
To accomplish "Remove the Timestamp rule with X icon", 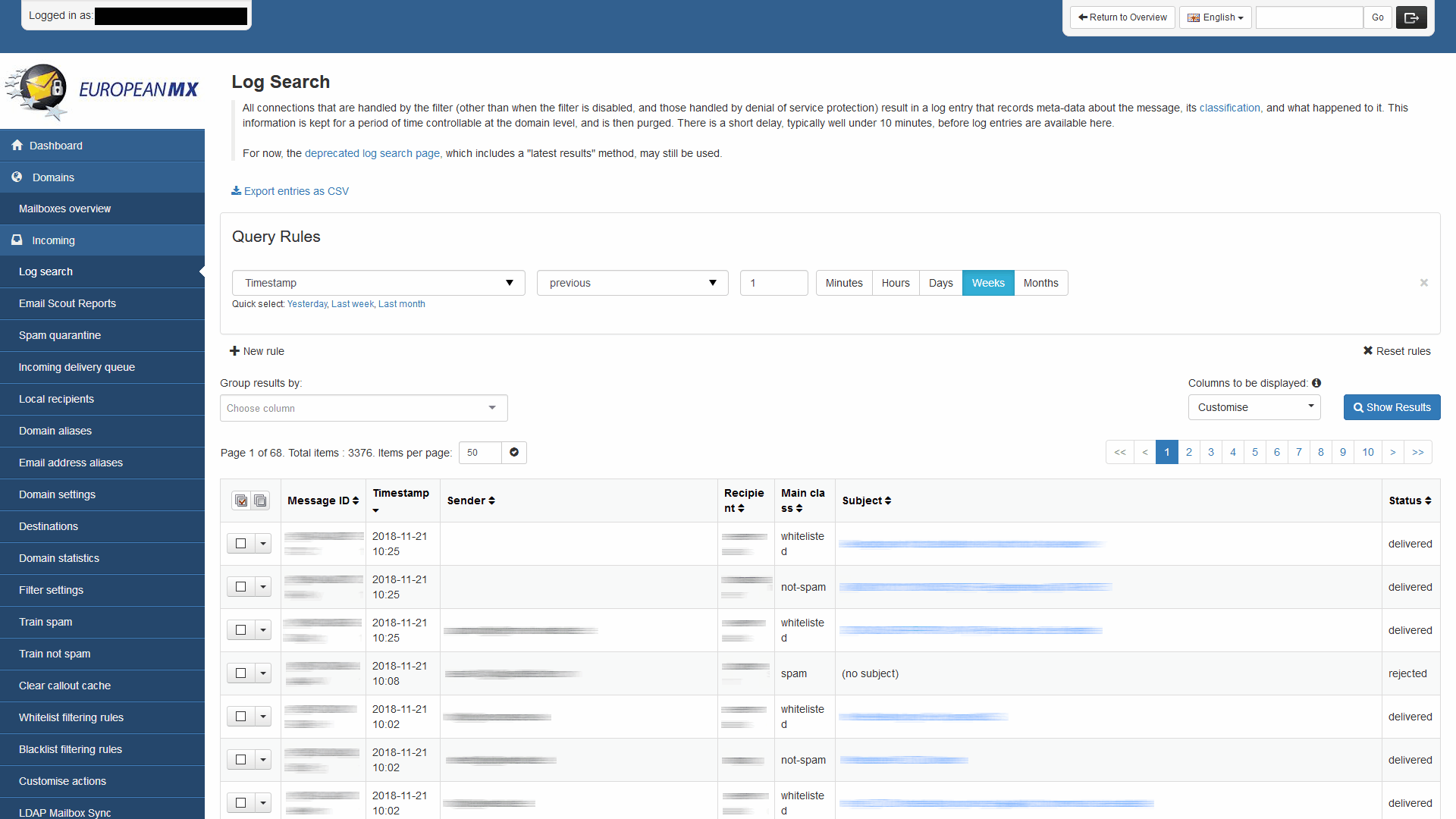I will tap(1423, 283).
